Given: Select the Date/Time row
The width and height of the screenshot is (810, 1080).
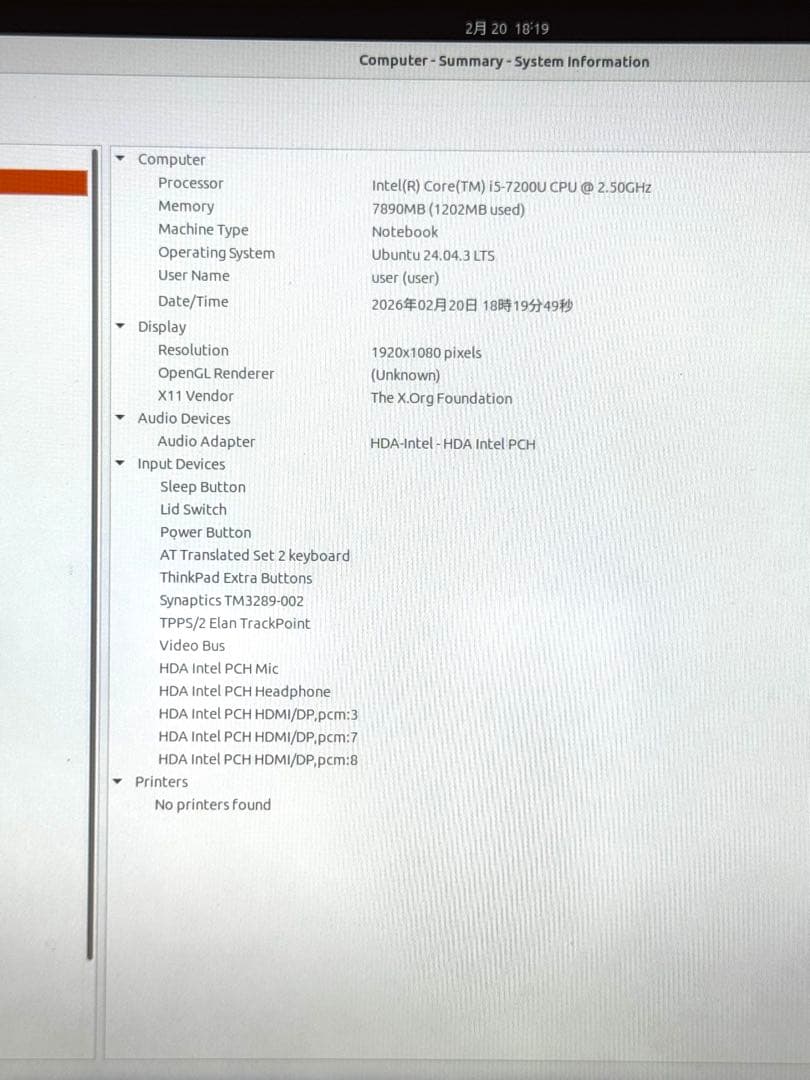Looking at the screenshot, I should (x=193, y=301).
